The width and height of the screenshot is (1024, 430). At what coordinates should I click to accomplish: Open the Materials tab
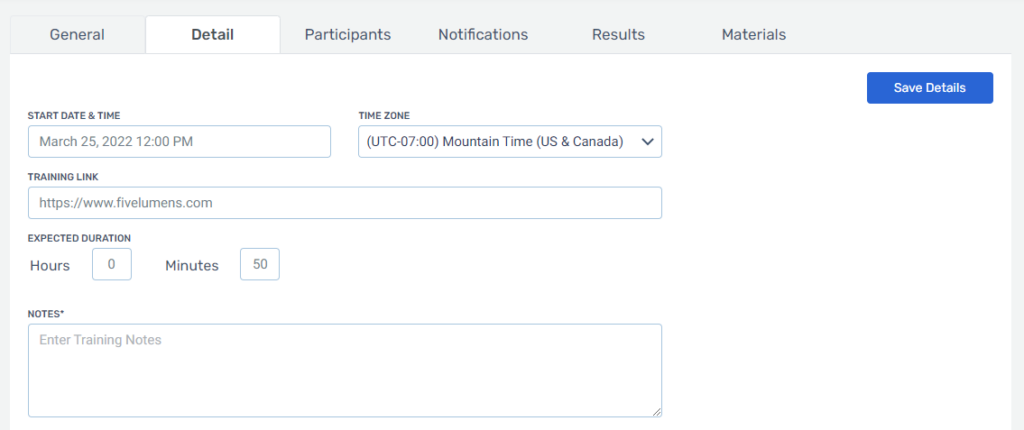754,35
